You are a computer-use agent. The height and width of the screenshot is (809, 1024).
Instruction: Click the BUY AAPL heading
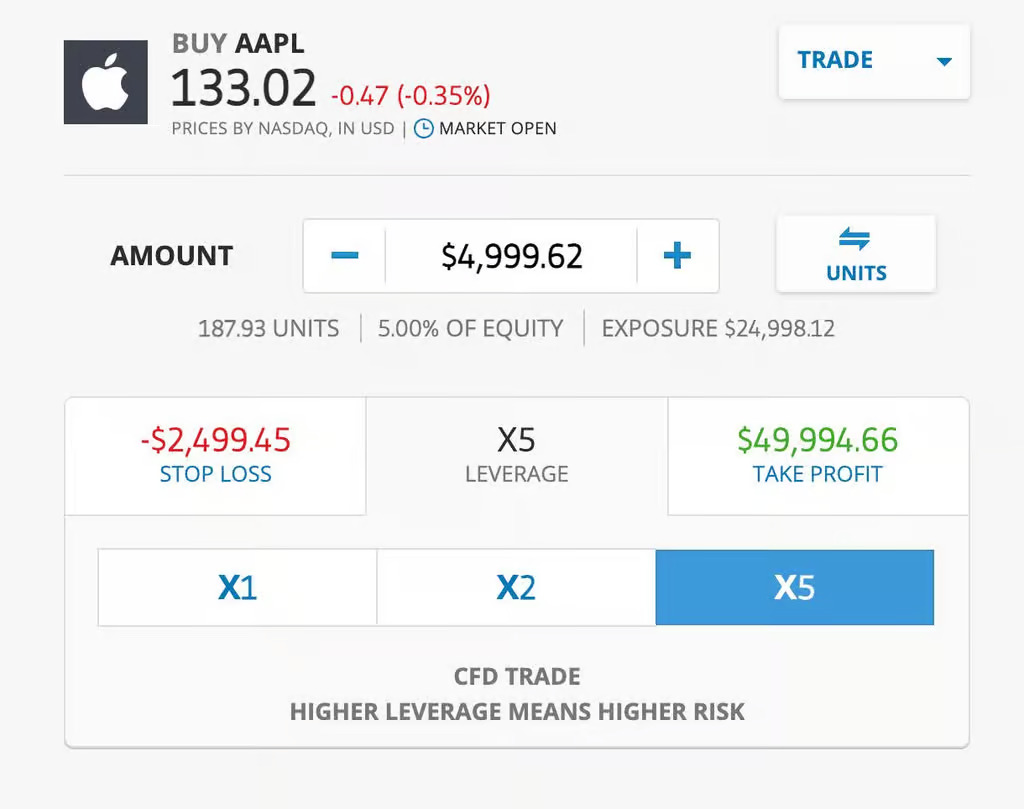coord(238,44)
